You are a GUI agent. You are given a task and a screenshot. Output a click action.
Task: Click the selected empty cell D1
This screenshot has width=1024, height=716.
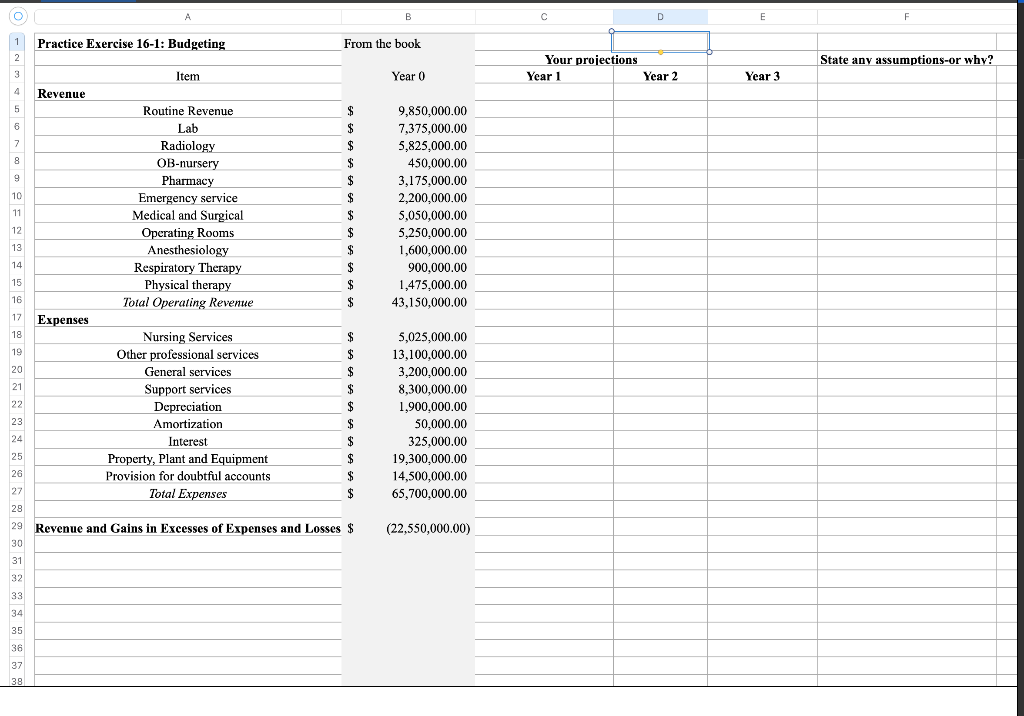pyautogui.click(x=660, y=42)
